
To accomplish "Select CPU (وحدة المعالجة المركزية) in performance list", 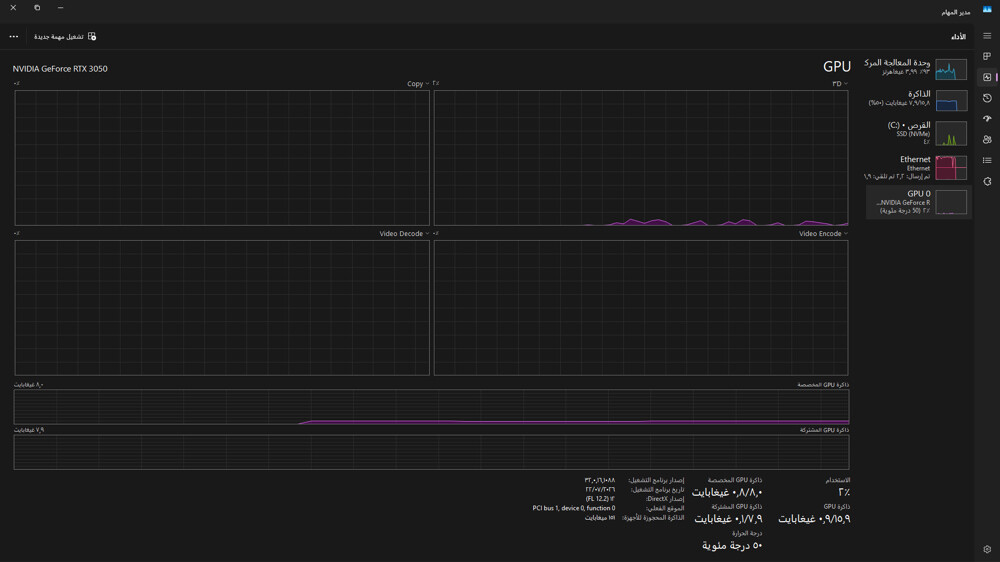I will (x=918, y=68).
